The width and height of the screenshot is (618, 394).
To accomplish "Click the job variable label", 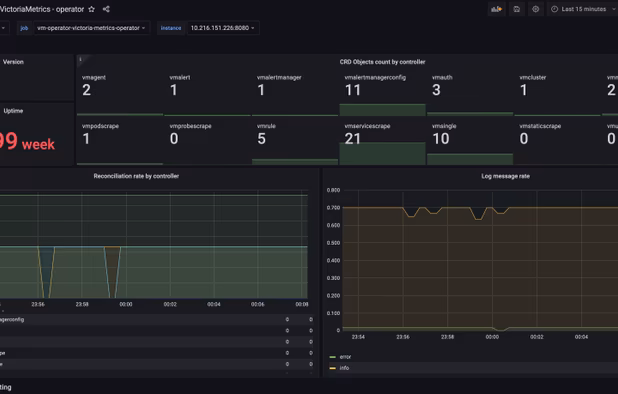I will coord(24,28).
